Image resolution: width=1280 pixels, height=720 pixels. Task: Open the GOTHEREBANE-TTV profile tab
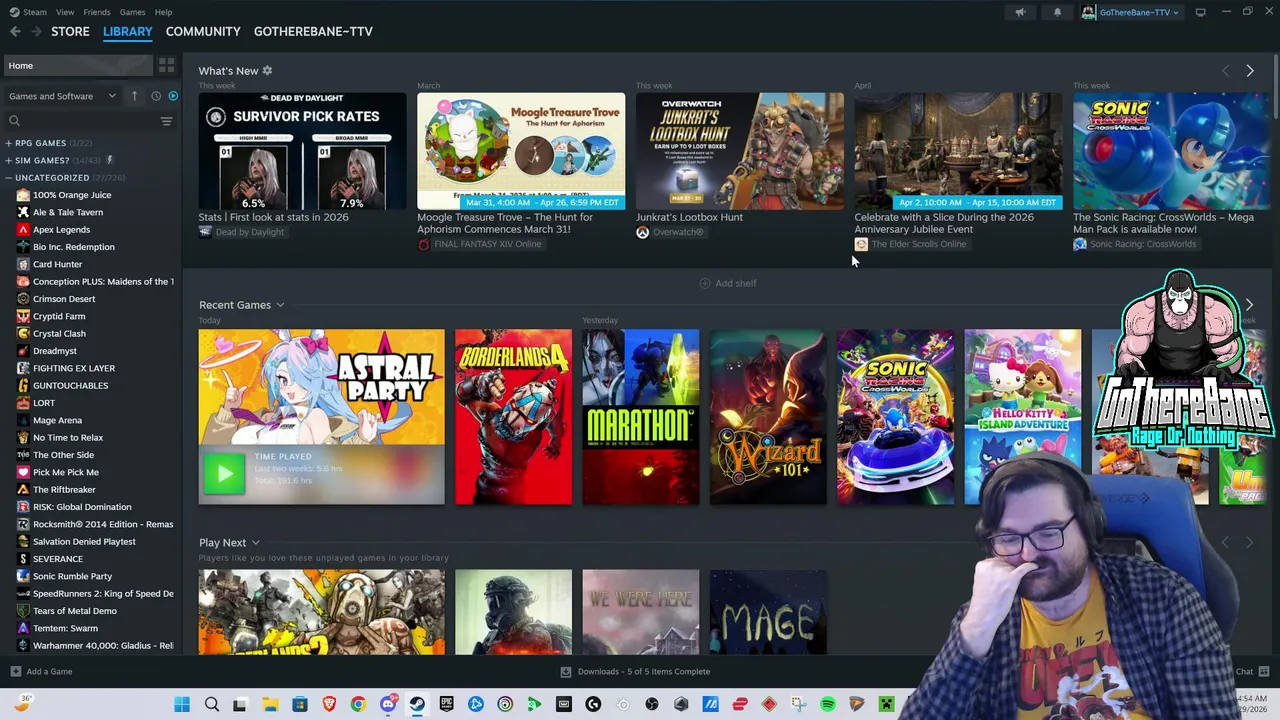(x=313, y=31)
